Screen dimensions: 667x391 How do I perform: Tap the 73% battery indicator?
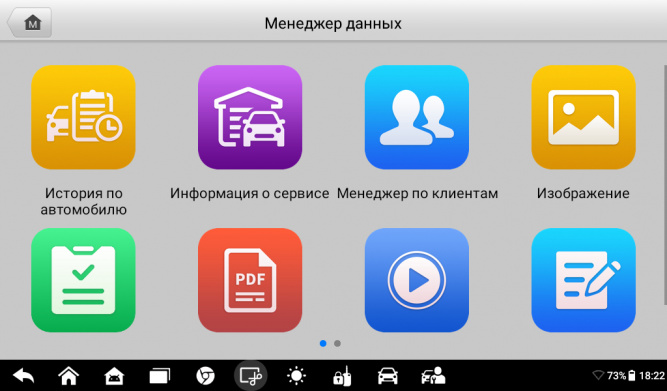(621, 376)
